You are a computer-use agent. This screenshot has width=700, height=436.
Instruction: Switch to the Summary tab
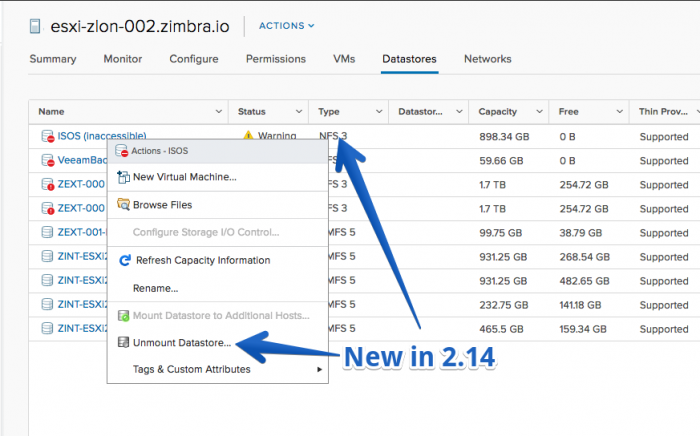click(53, 59)
